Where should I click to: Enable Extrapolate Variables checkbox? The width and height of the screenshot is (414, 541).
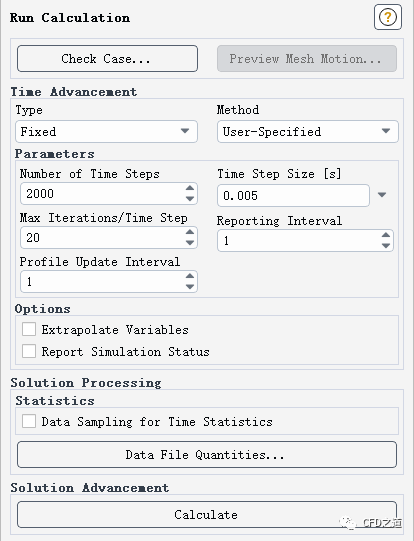pos(29,329)
